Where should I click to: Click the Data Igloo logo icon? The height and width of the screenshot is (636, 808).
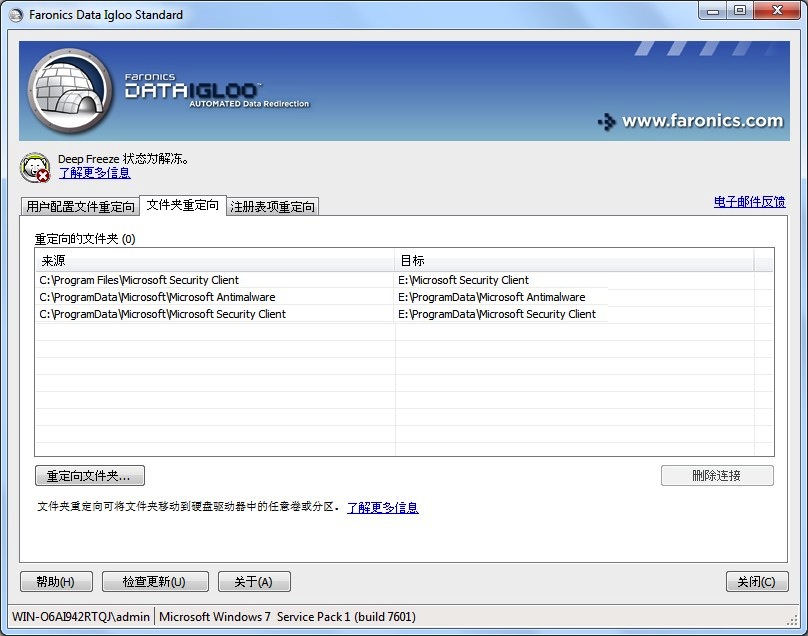coord(70,91)
